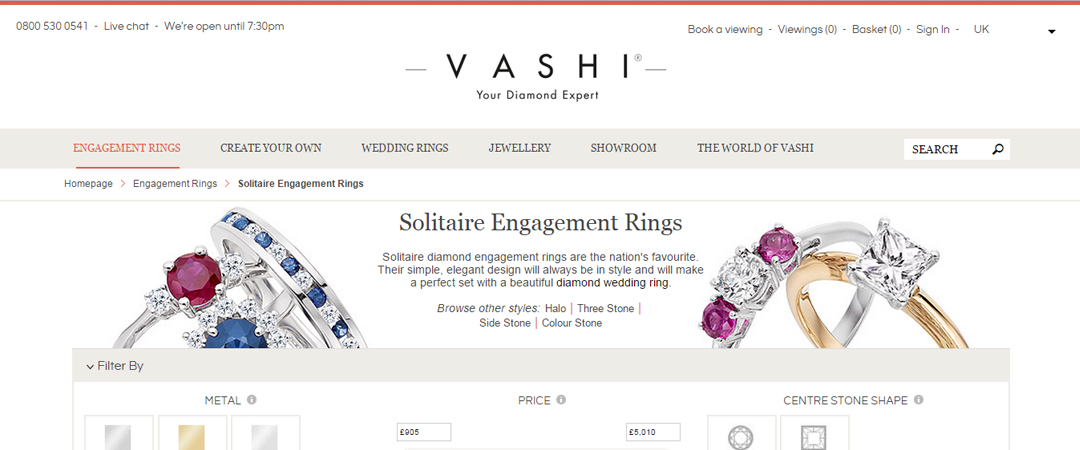Viewport: 1080px width, 450px height.
Task: Open the Halo style link
Action: click(555, 309)
